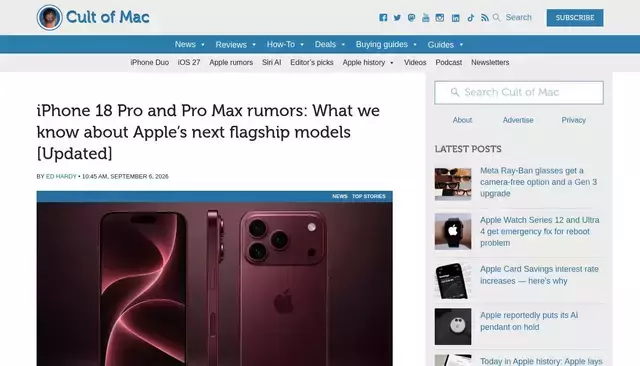
Task: Open the YouTube icon link
Action: (x=426, y=18)
